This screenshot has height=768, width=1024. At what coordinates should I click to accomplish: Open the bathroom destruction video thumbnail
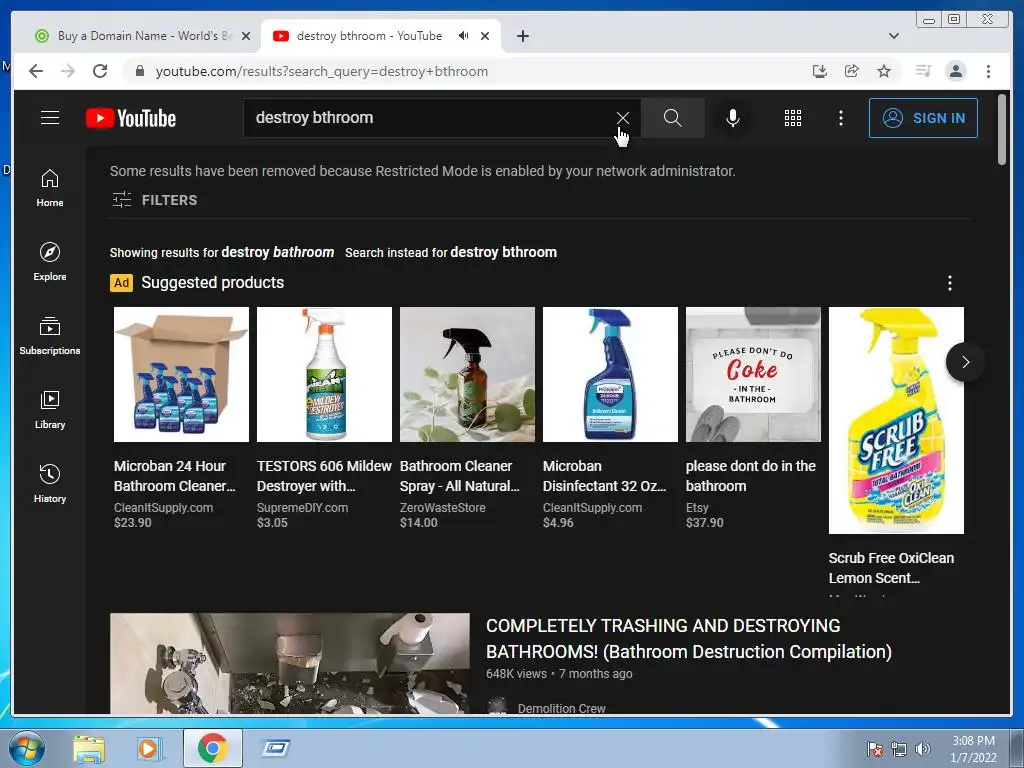[290, 663]
